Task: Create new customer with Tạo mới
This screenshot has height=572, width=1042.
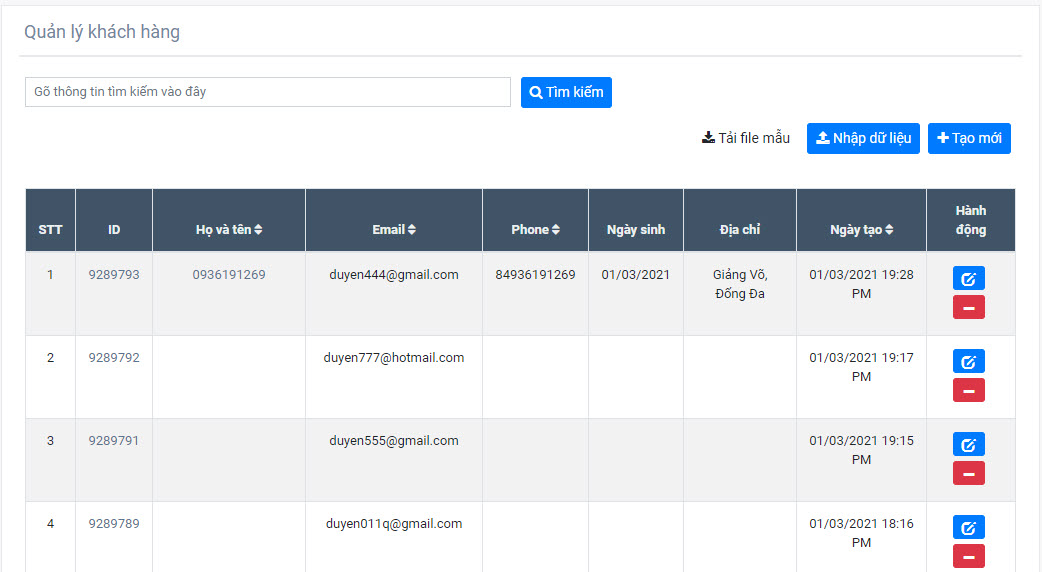Action: pos(969,138)
